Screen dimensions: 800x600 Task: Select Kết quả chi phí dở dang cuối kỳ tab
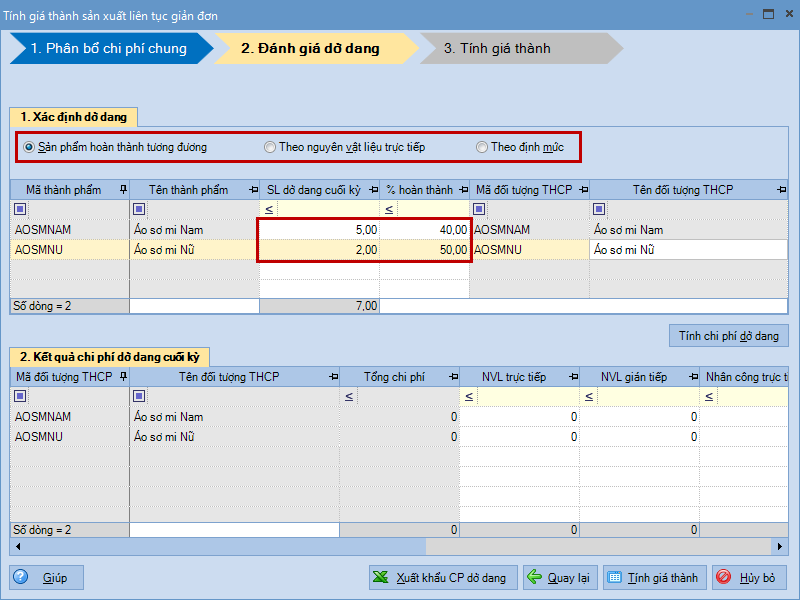click(x=109, y=357)
